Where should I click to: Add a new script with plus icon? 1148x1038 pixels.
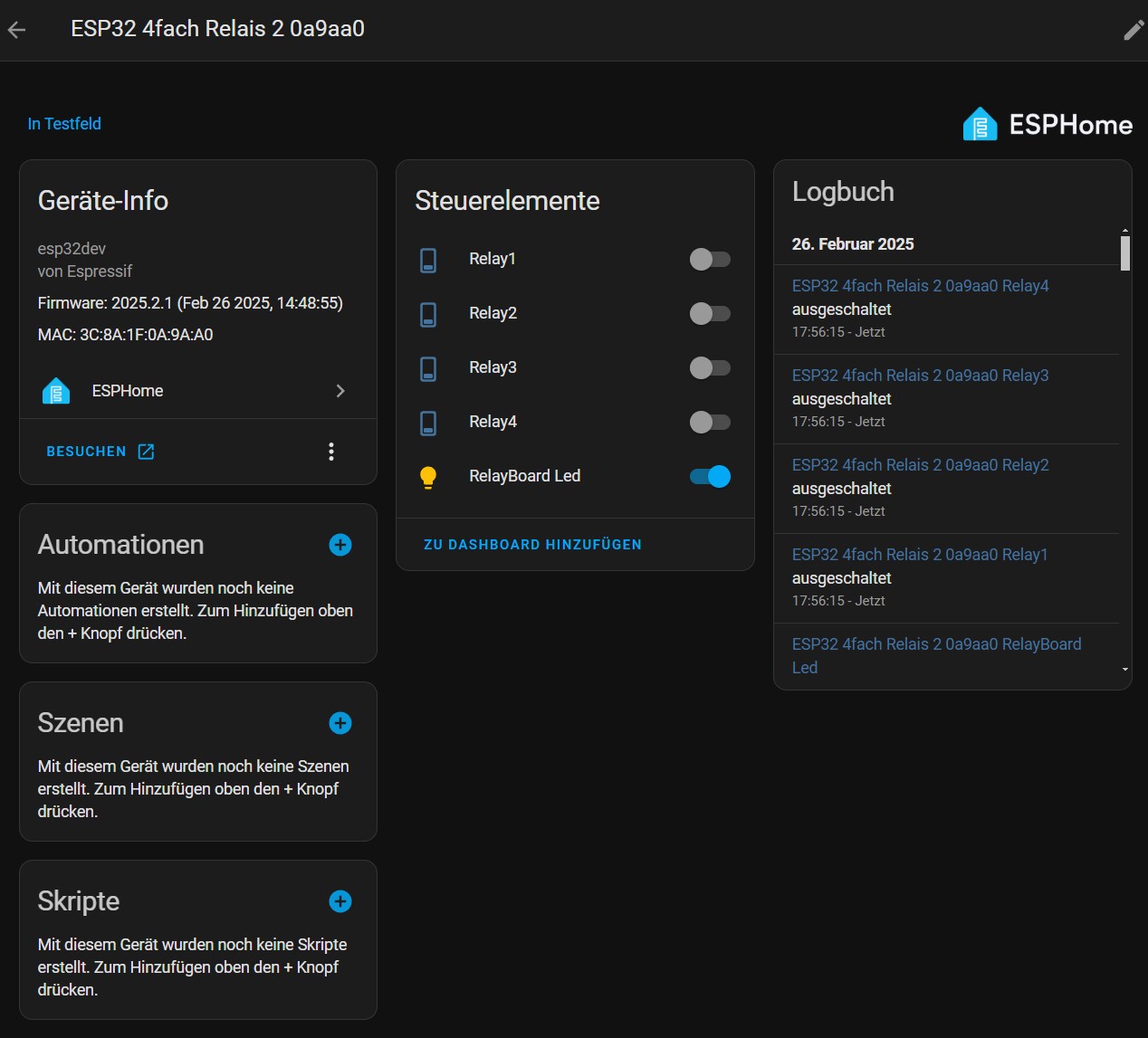[340, 901]
